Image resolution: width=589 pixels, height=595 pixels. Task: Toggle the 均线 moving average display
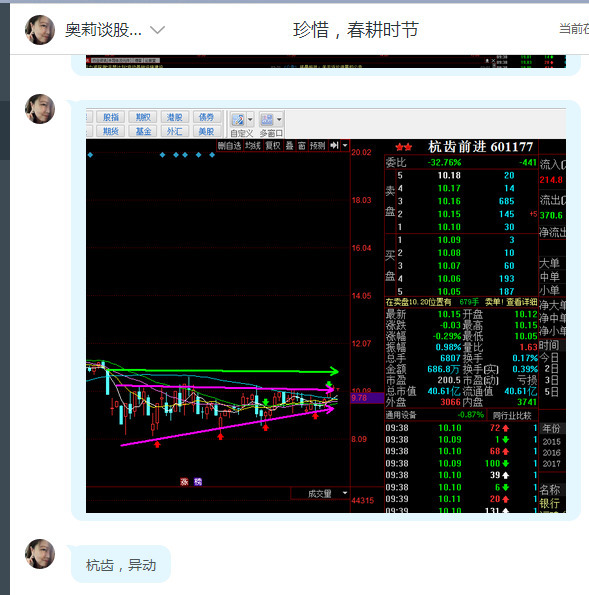coord(252,145)
